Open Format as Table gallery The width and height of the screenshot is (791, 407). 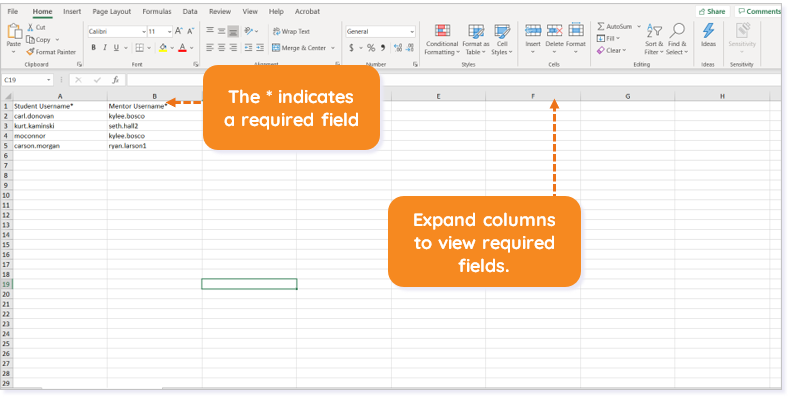tap(476, 39)
